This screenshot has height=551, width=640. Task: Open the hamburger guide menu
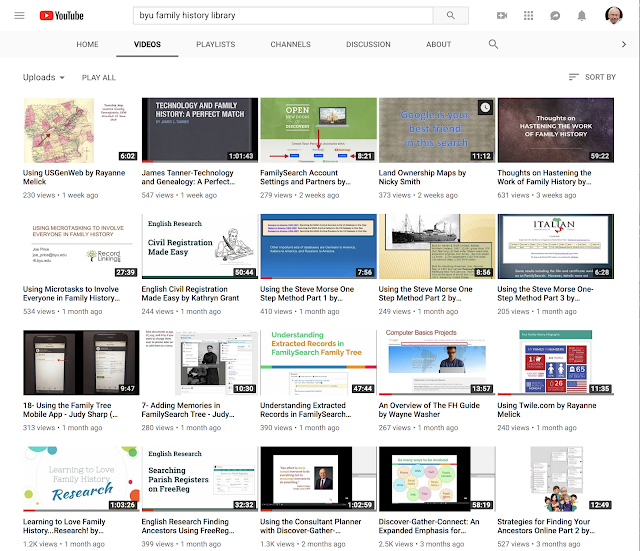pyautogui.click(x=19, y=16)
